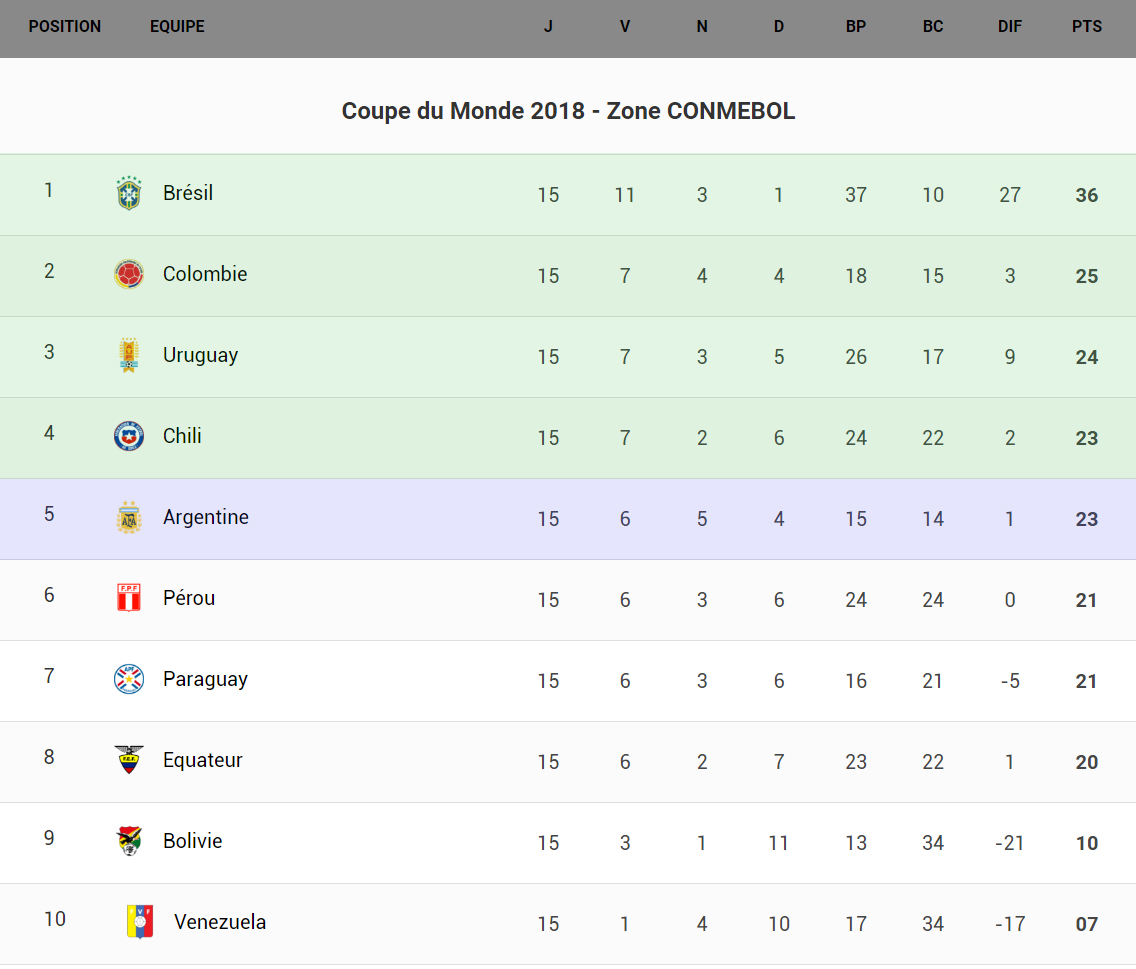Click the Coupe du Monde 2018 title
The image size is (1136, 969).
568,111
